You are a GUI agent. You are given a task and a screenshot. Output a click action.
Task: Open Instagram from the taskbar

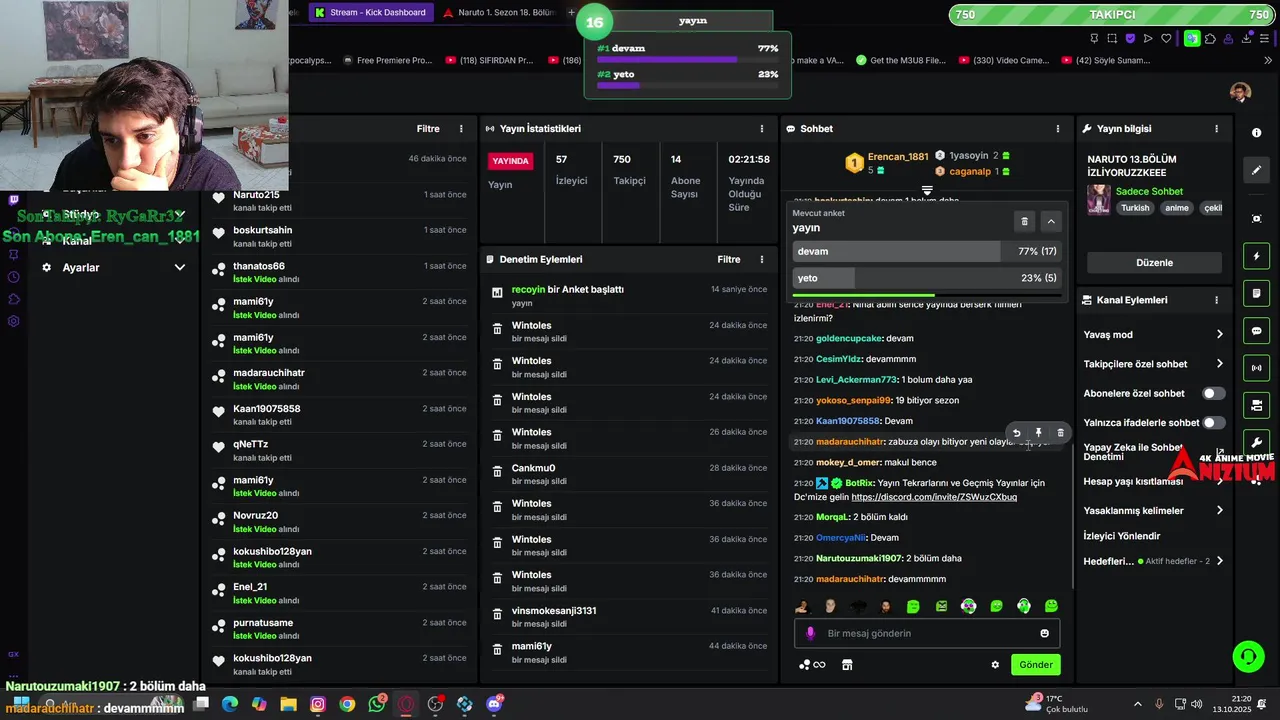click(318, 704)
